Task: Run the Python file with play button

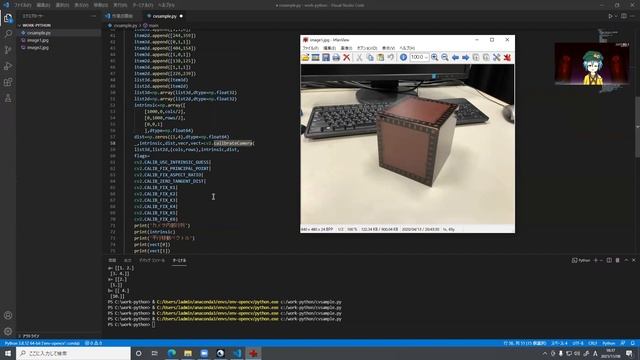Action: [x=610, y=16]
